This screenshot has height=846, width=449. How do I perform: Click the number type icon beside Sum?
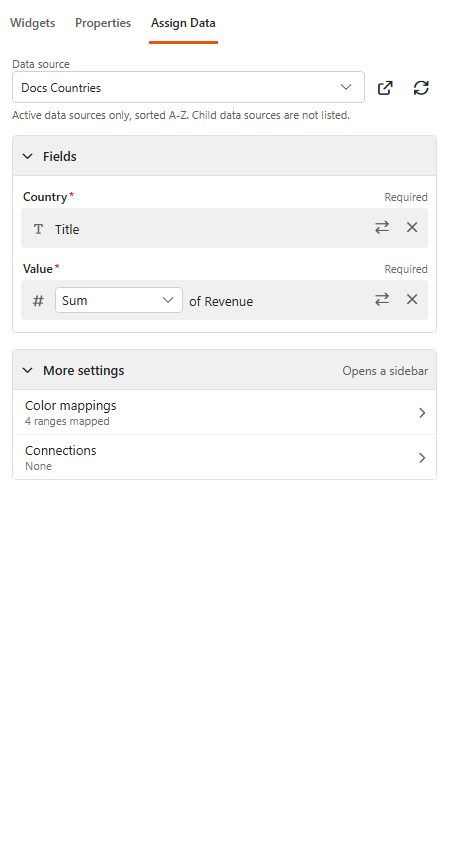pos(38,301)
